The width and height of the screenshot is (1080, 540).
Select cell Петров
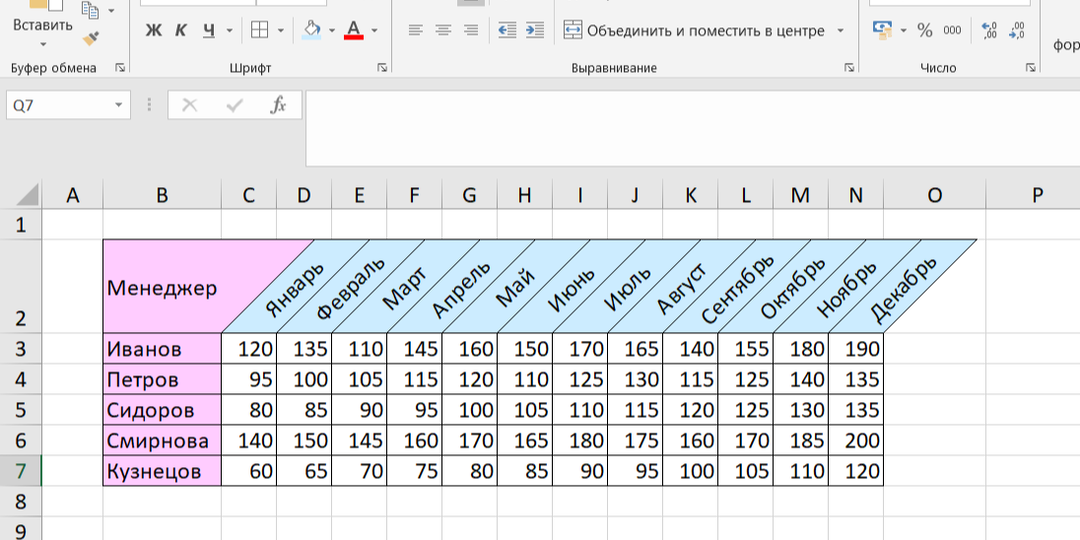point(162,380)
